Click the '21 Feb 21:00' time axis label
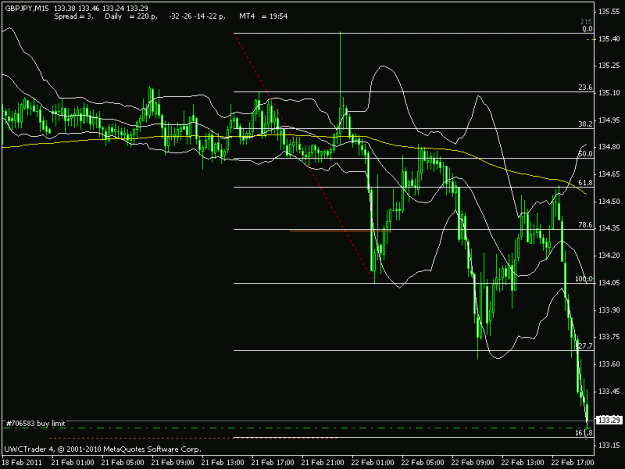625x469 pixels. click(x=323, y=463)
